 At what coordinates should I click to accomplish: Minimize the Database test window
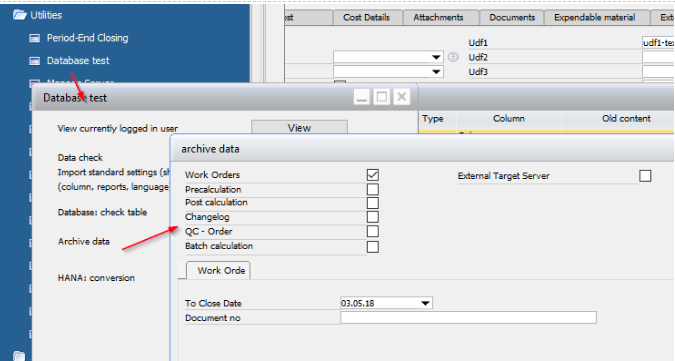(362, 97)
